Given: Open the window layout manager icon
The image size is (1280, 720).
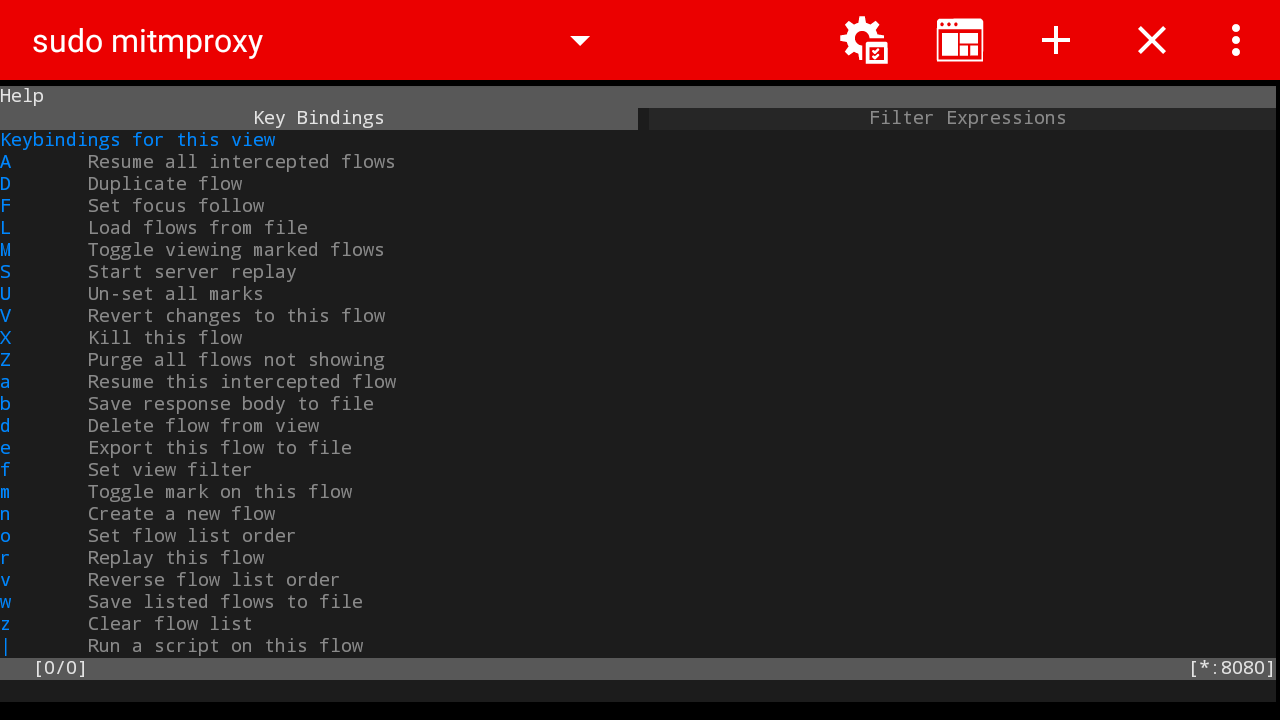Looking at the screenshot, I should click(x=960, y=40).
